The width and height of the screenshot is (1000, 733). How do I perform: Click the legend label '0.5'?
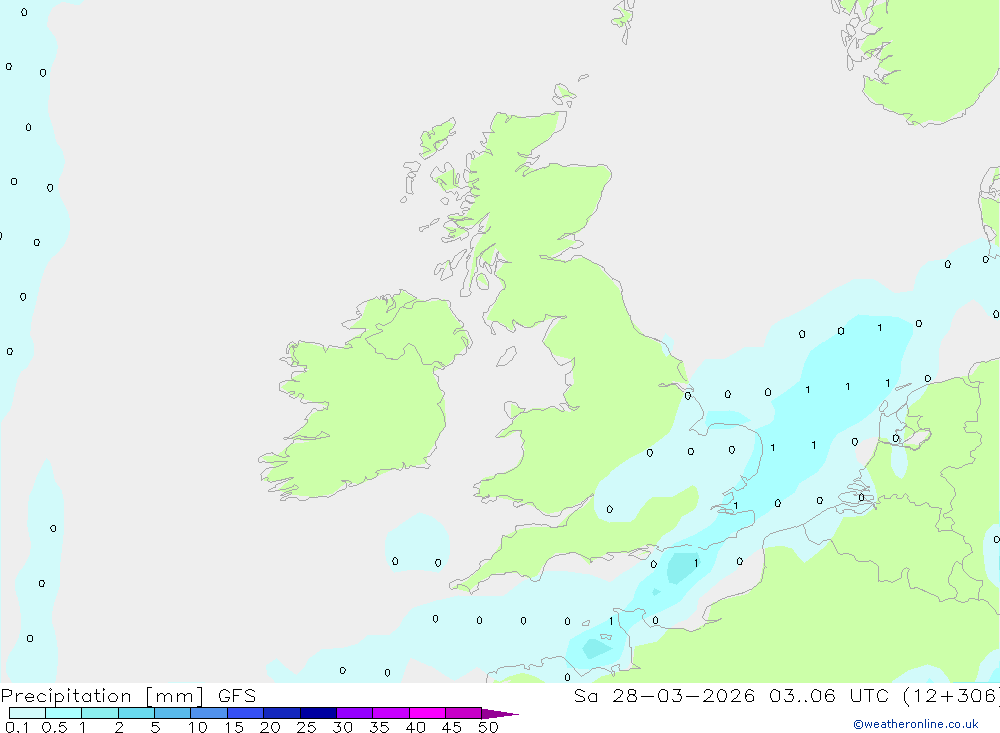click(x=54, y=727)
